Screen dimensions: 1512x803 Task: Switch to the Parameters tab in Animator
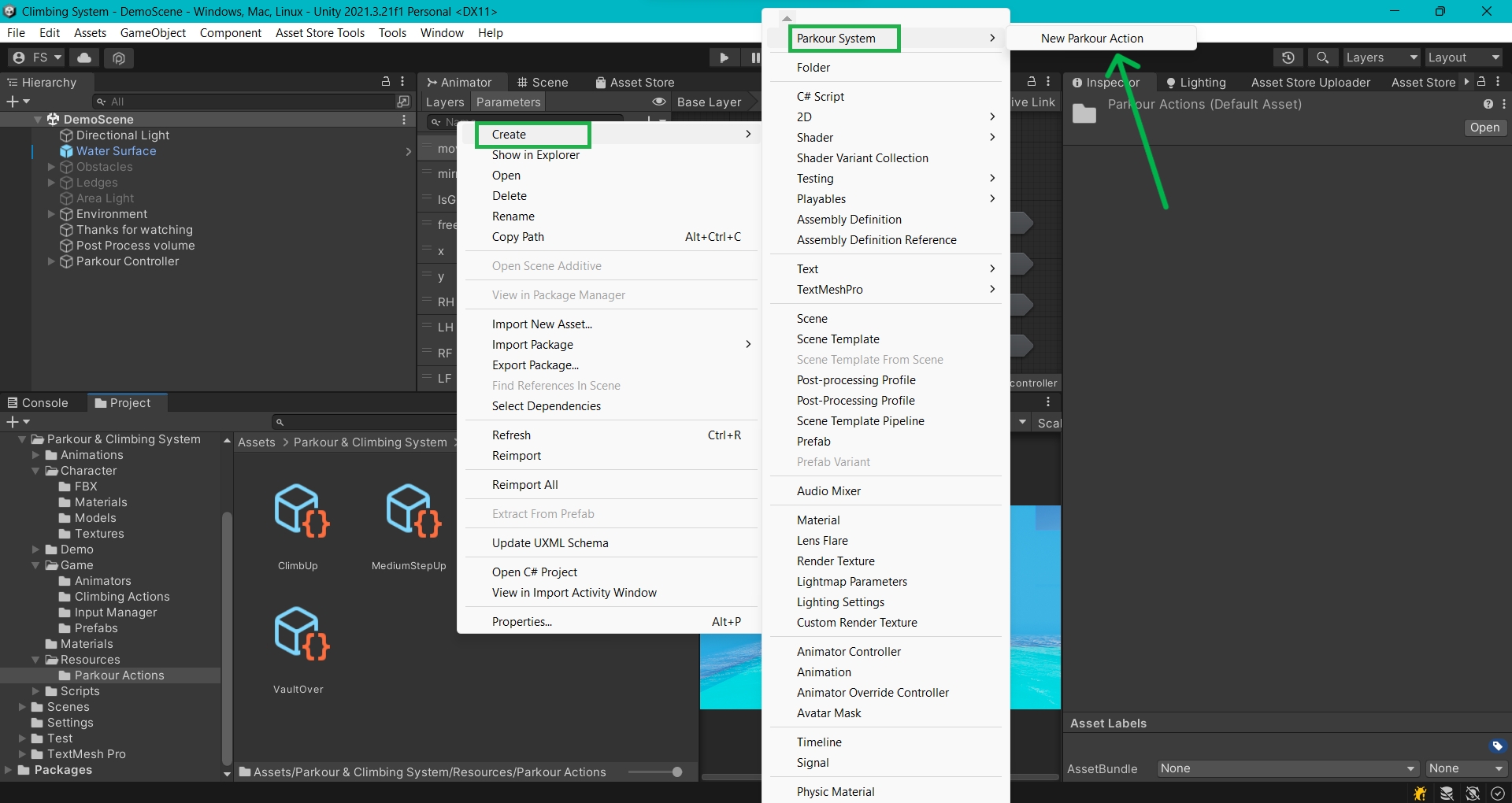pos(508,102)
